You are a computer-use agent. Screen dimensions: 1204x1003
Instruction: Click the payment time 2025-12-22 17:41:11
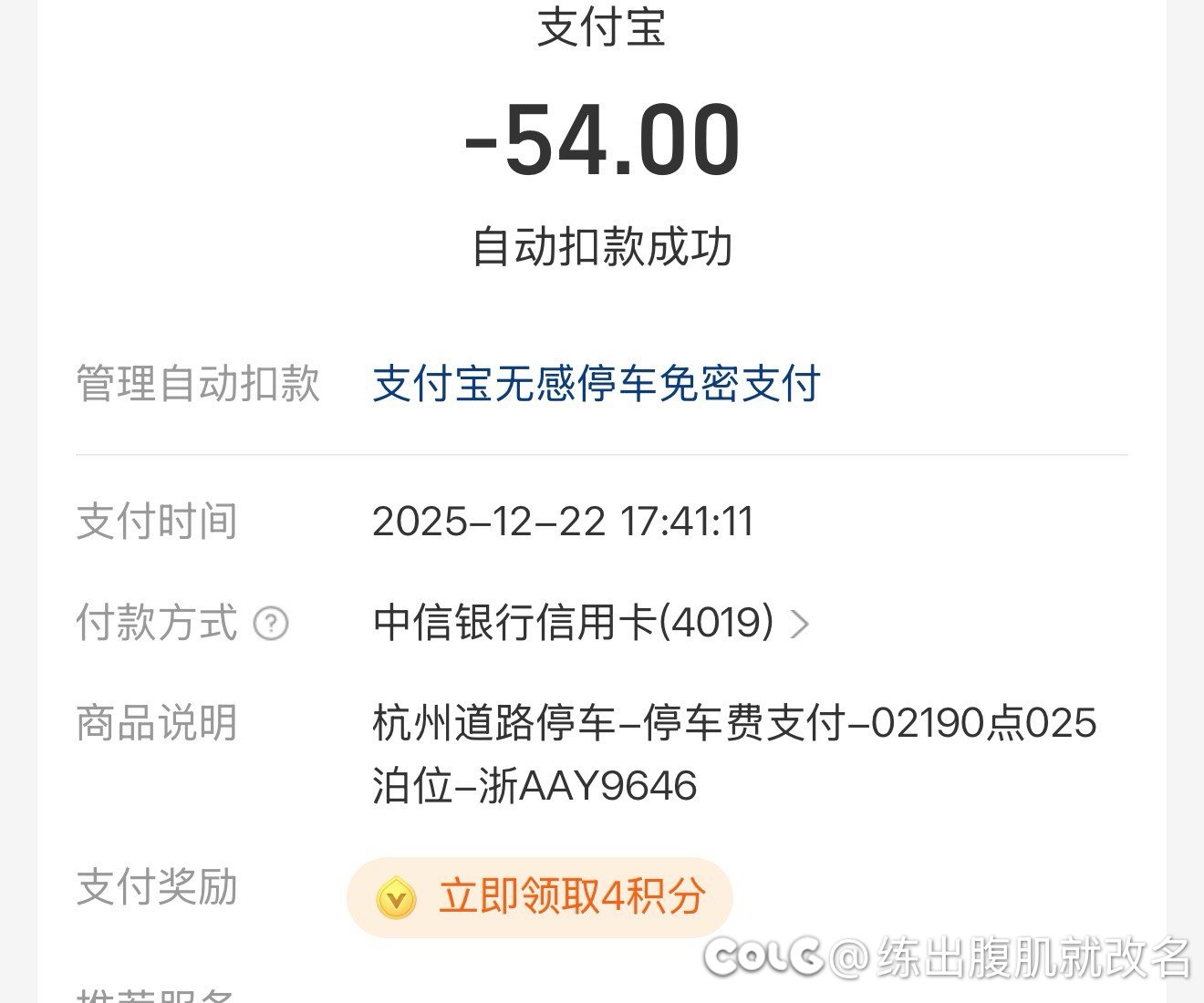[x=565, y=522]
